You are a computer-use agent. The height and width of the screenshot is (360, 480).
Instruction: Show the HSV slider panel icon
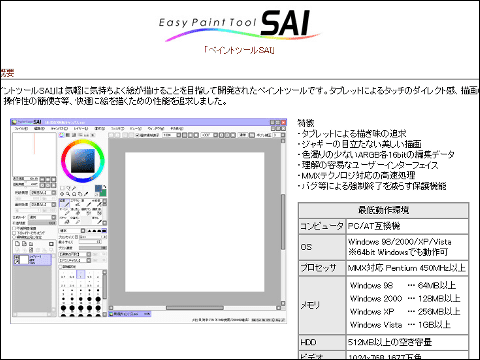click(x=74, y=135)
